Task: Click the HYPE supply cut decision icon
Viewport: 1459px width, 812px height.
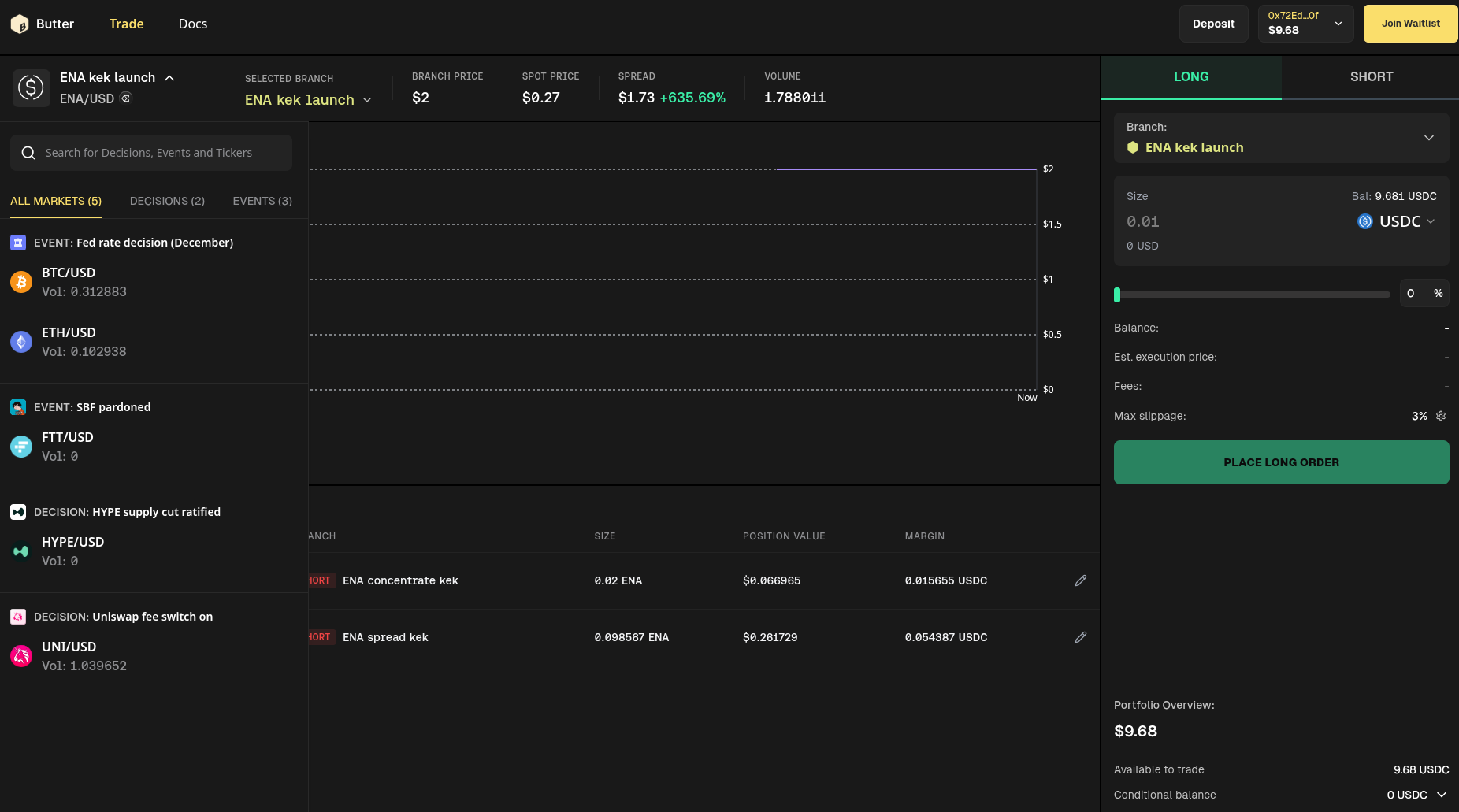Action: 18,512
